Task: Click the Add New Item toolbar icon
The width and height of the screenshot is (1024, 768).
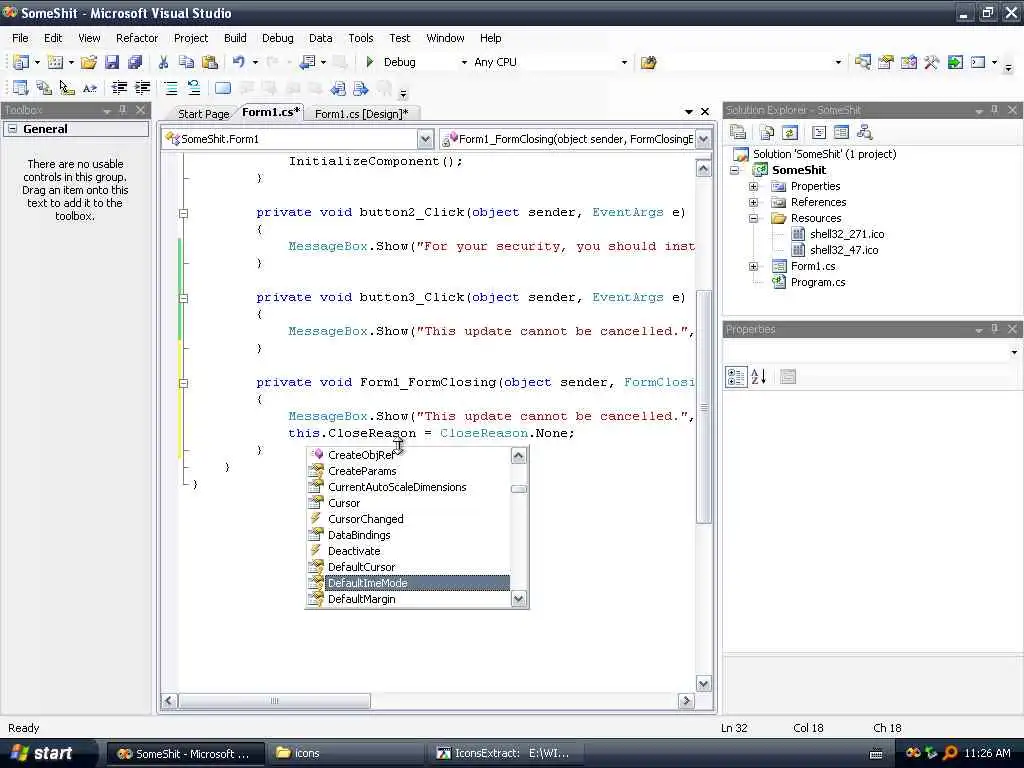Action: (56, 62)
